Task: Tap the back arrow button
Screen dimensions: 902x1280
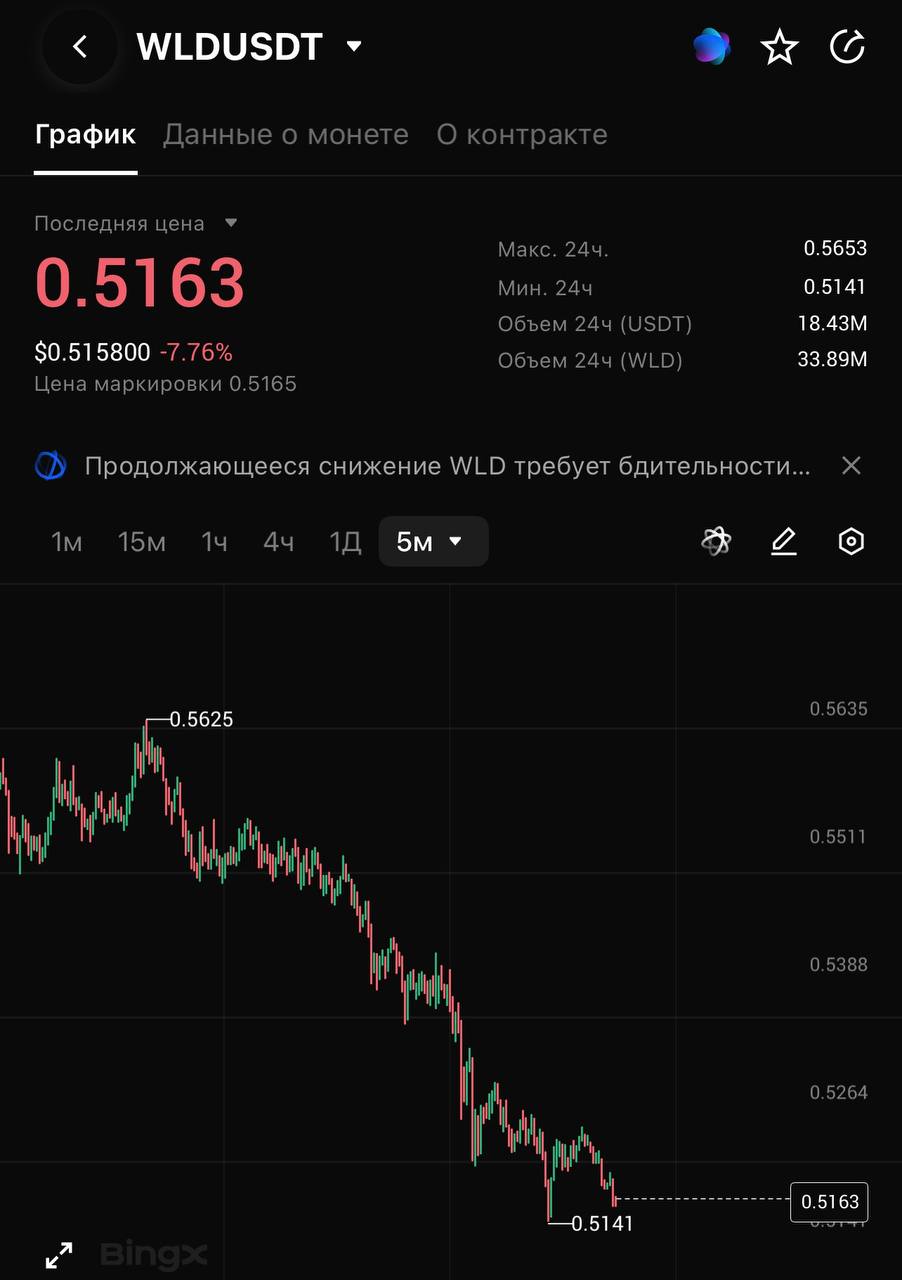Action: [x=80, y=47]
